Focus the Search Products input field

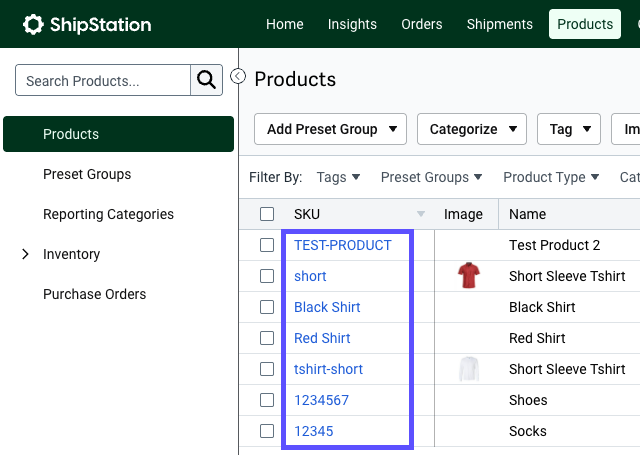coord(103,80)
